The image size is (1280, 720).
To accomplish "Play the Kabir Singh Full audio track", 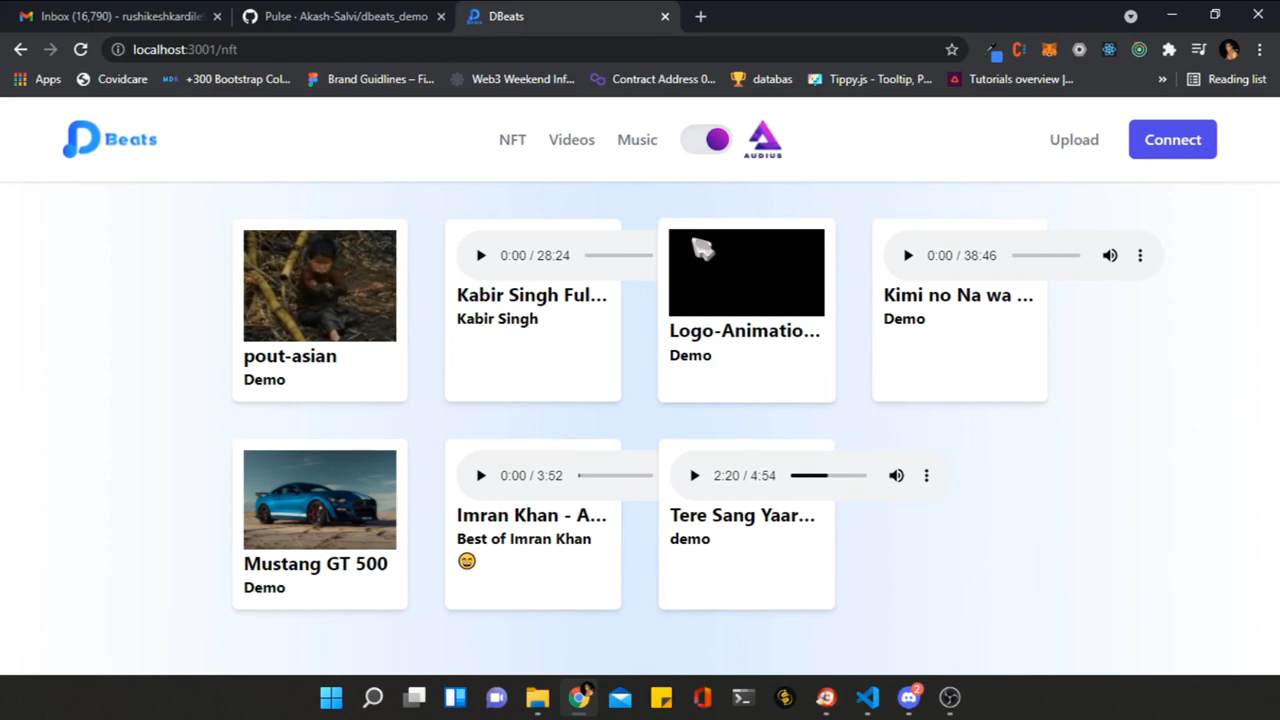I will [481, 256].
